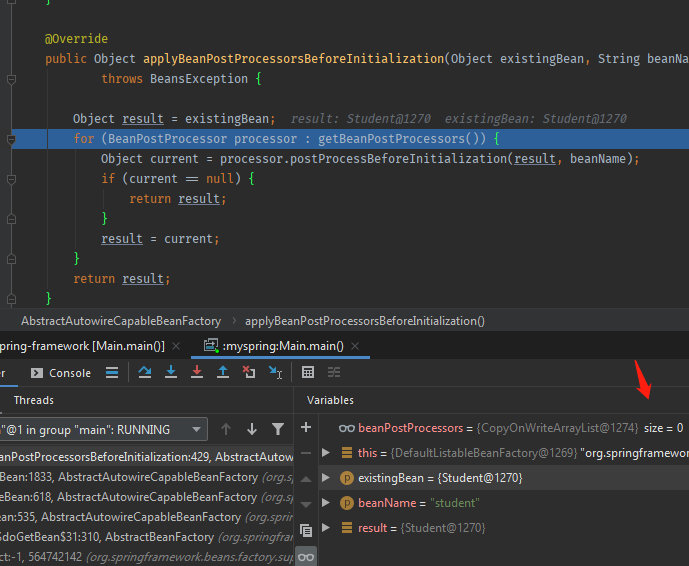Close the :myspring:Main.main() tab
Screen dimensions: 689x566
coord(355,346)
